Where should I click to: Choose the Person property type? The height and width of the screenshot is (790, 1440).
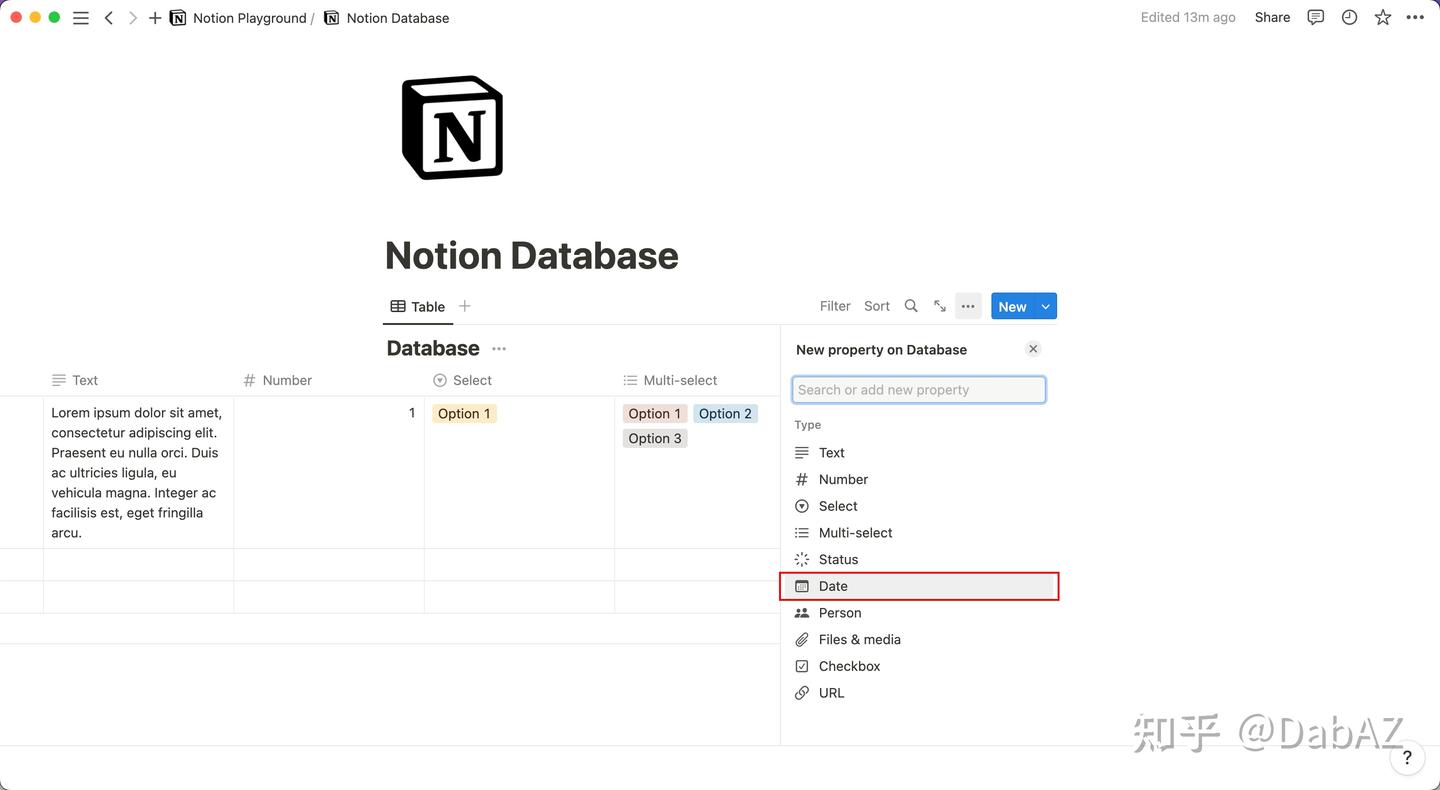click(x=840, y=612)
